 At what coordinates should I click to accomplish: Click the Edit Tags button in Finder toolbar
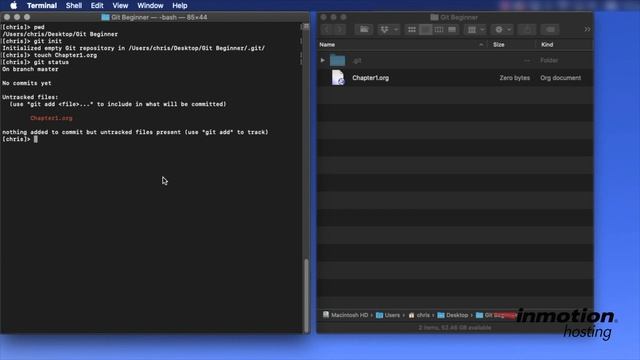coord(550,29)
